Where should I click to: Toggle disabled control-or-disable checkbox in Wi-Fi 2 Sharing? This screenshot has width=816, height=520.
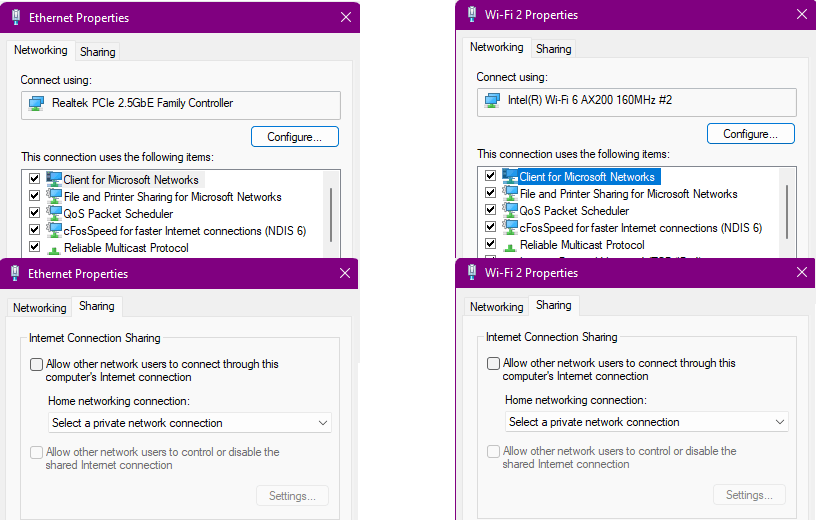pyautogui.click(x=493, y=451)
